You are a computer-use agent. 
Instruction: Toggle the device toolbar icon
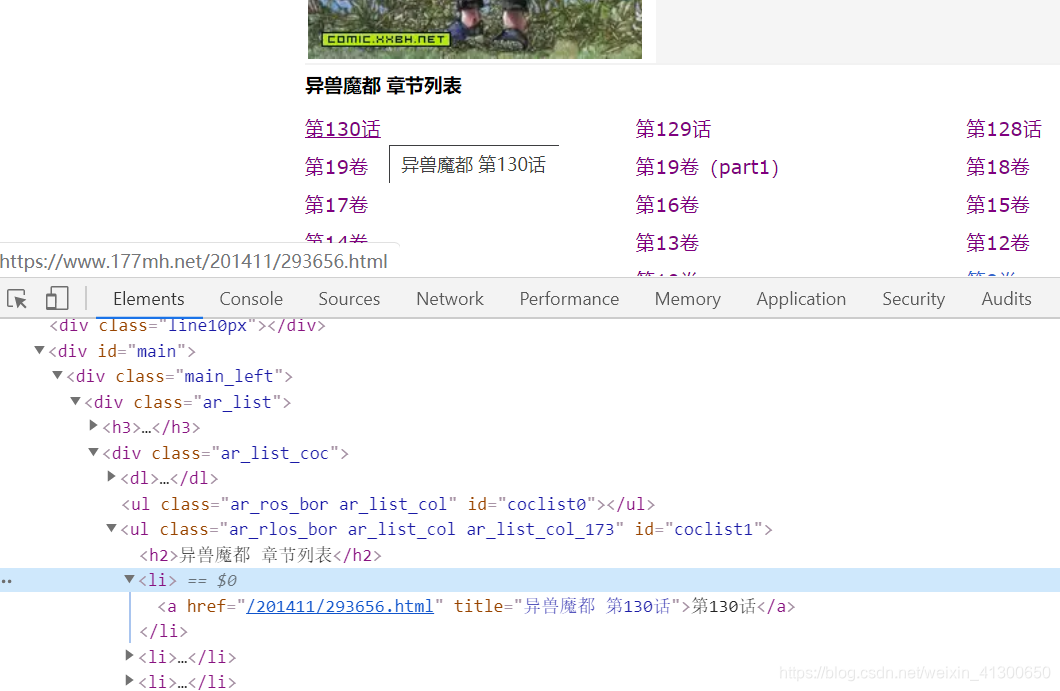pos(55,298)
